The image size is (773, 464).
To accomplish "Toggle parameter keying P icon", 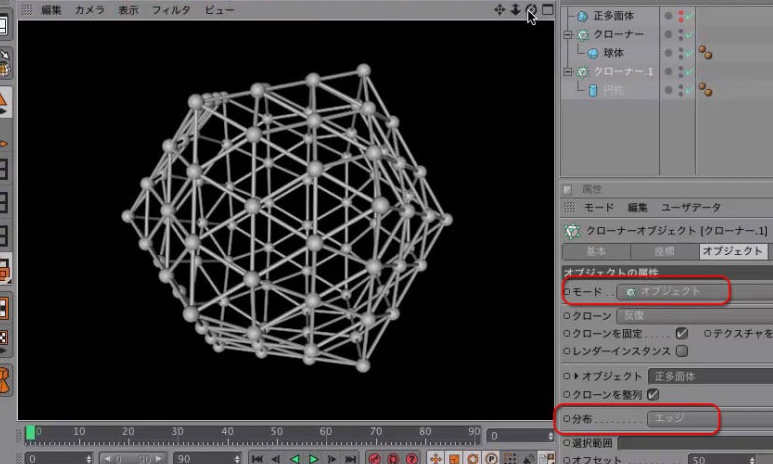I will (x=491, y=459).
